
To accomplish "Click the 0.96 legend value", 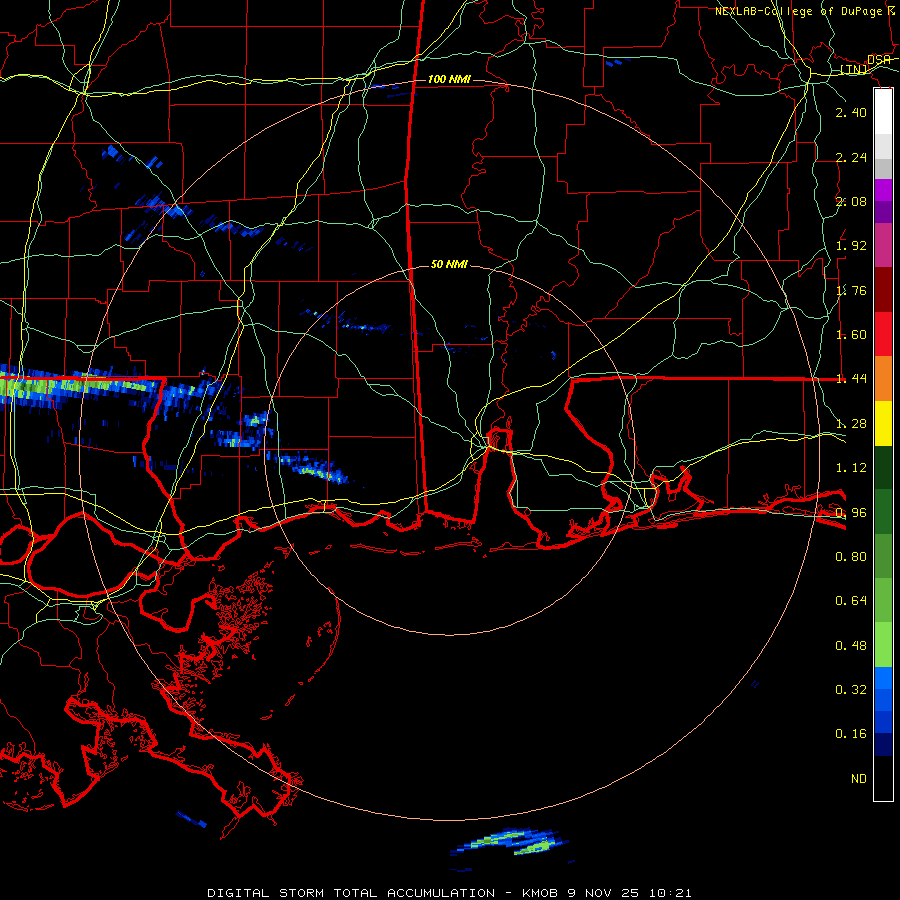I will point(851,513).
